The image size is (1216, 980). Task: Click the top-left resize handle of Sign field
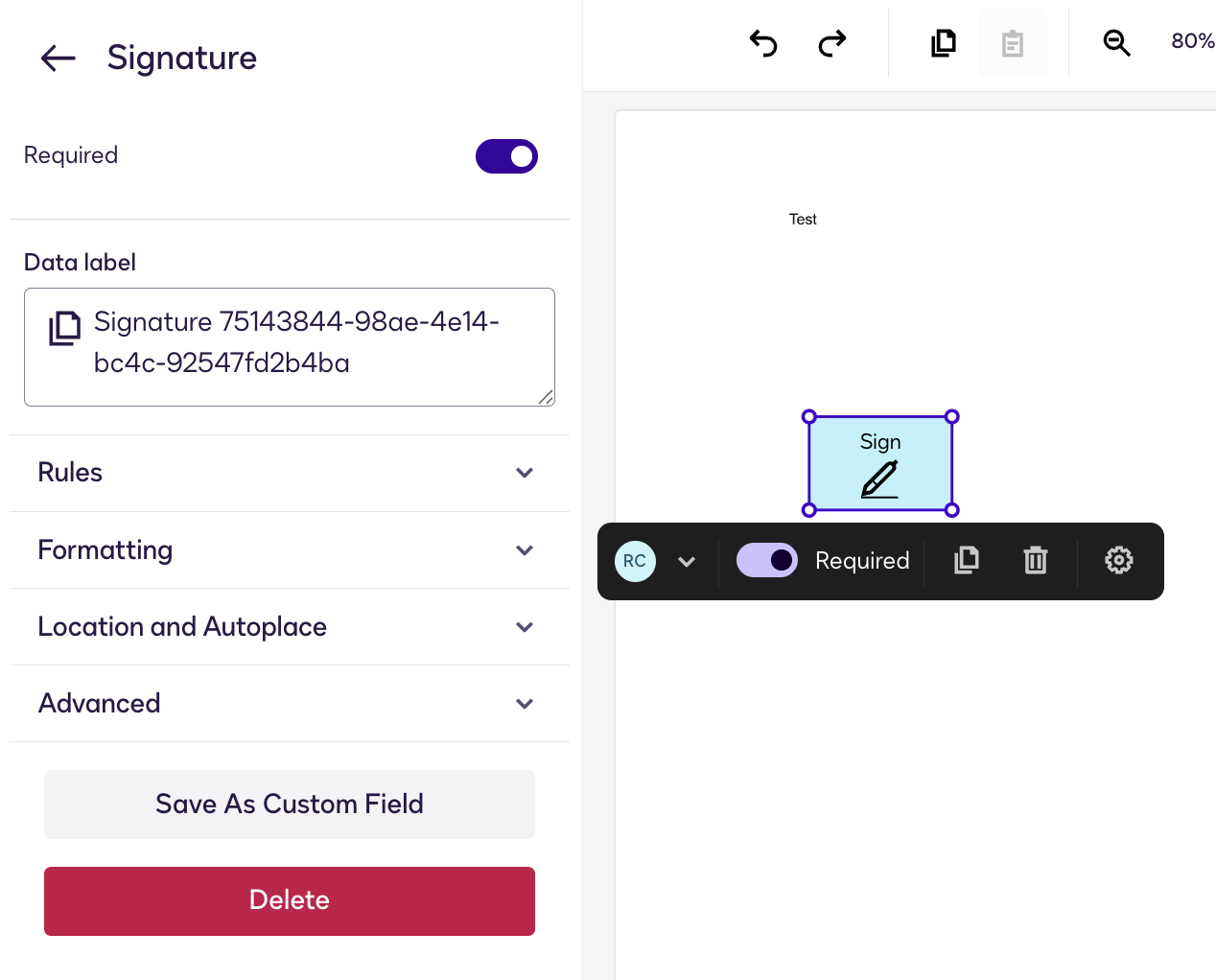click(809, 417)
